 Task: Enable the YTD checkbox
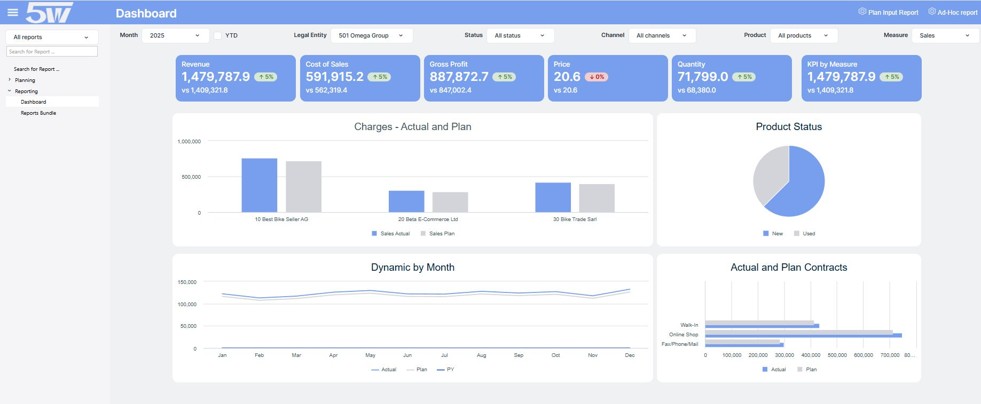[x=218, y=36]
